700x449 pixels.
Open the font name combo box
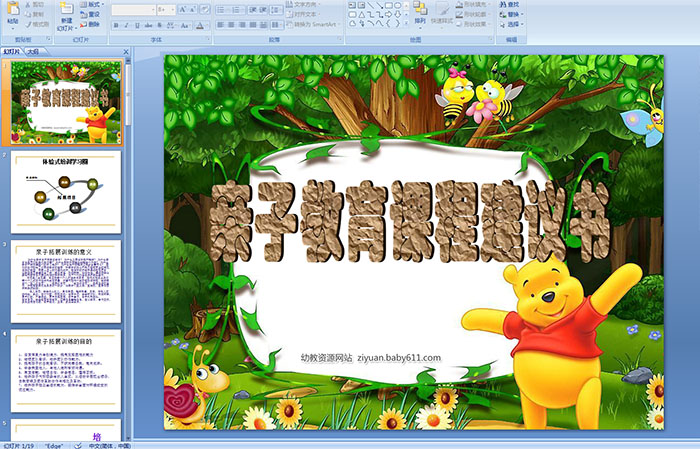click(x=133, y=9)
